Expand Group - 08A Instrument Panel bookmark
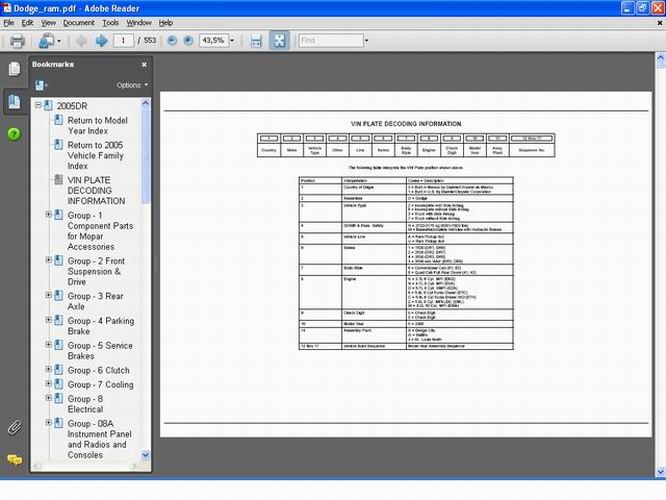 click(48, 422)
